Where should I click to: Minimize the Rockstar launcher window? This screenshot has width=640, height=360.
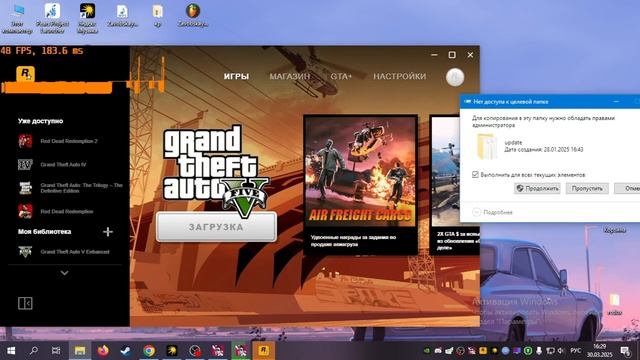(x=434, y=55)
